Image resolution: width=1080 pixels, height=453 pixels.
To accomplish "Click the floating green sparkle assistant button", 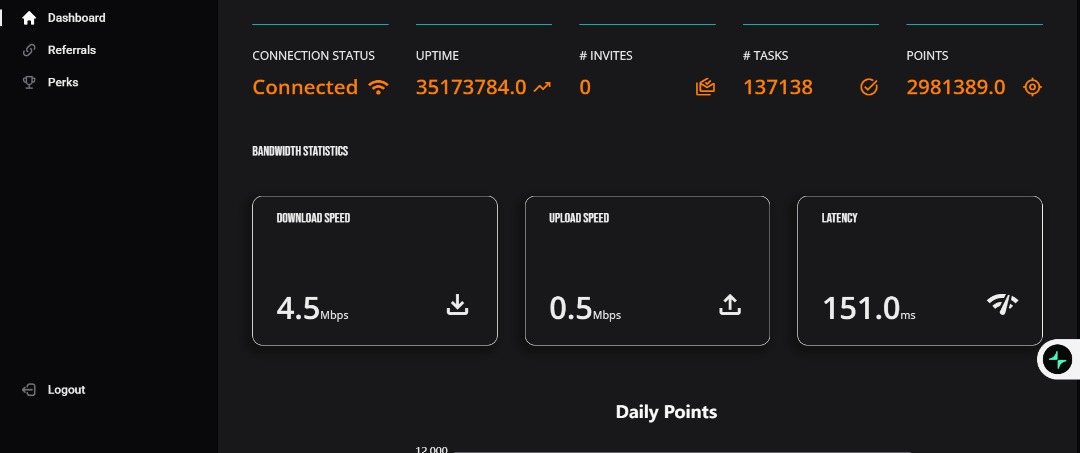I will 1058,359.
